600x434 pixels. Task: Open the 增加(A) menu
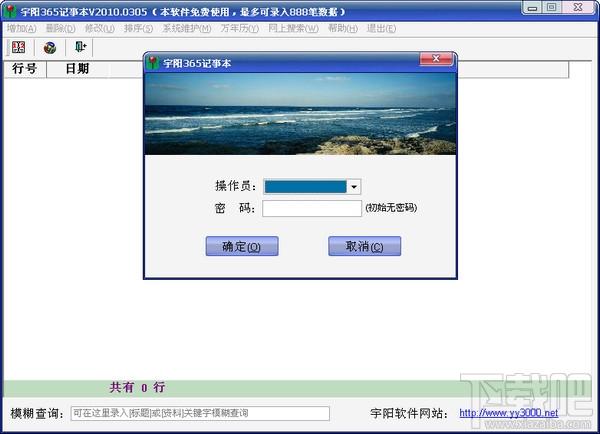coord(22,28)
